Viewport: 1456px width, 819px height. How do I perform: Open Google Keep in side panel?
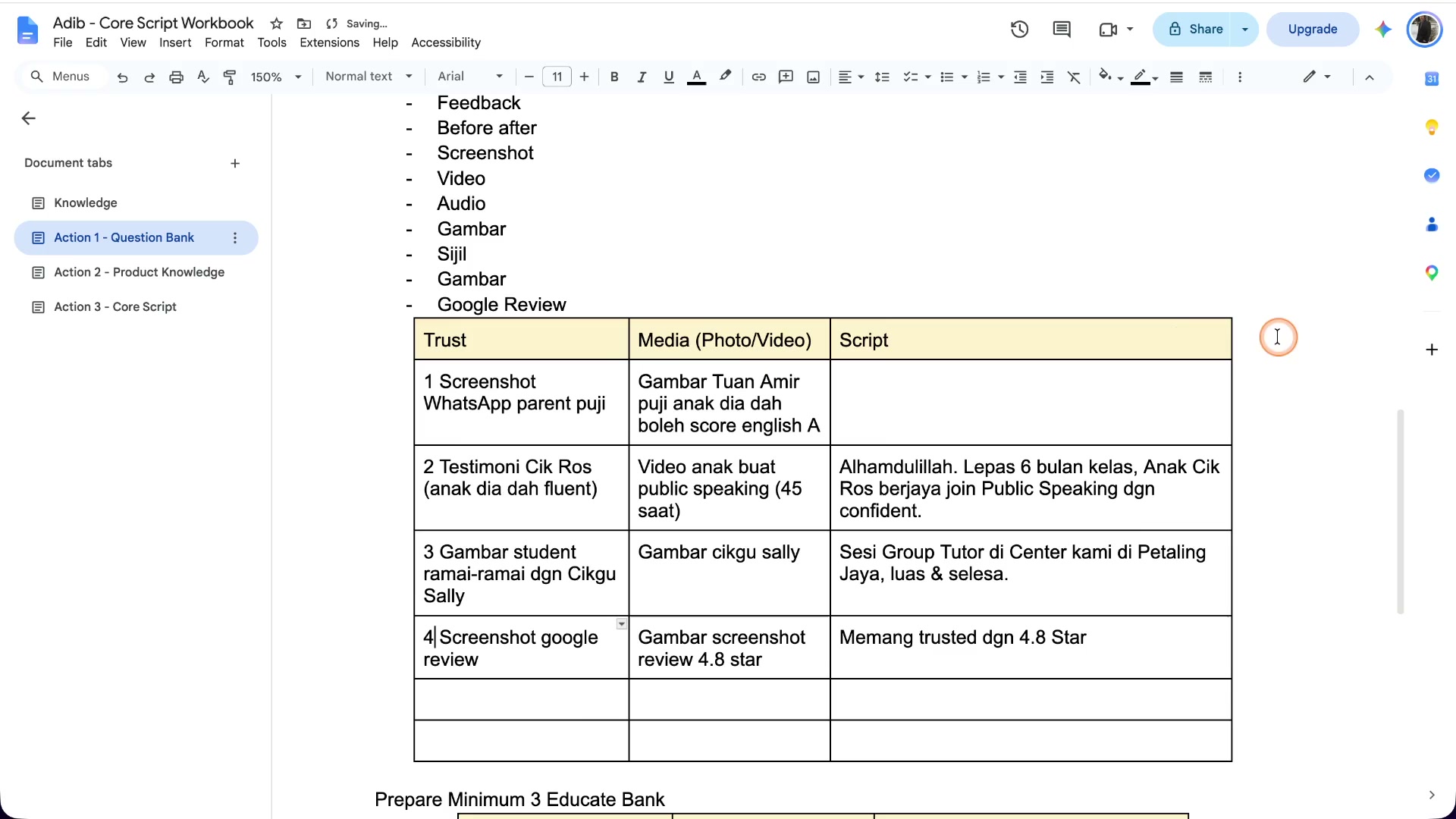(1432, 127)
